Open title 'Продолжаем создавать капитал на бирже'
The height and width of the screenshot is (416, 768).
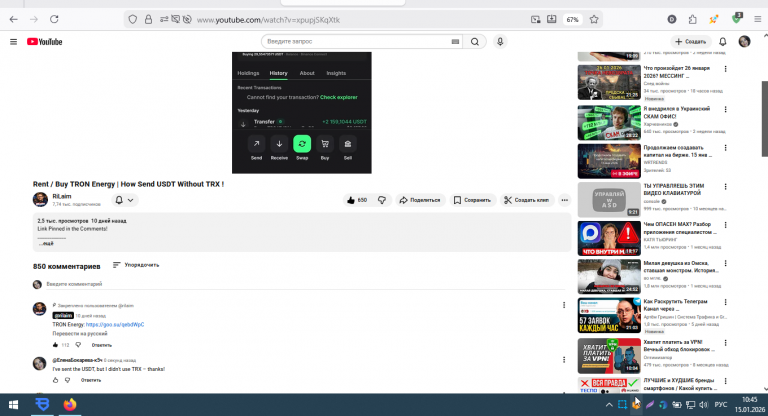pos(677,151)
